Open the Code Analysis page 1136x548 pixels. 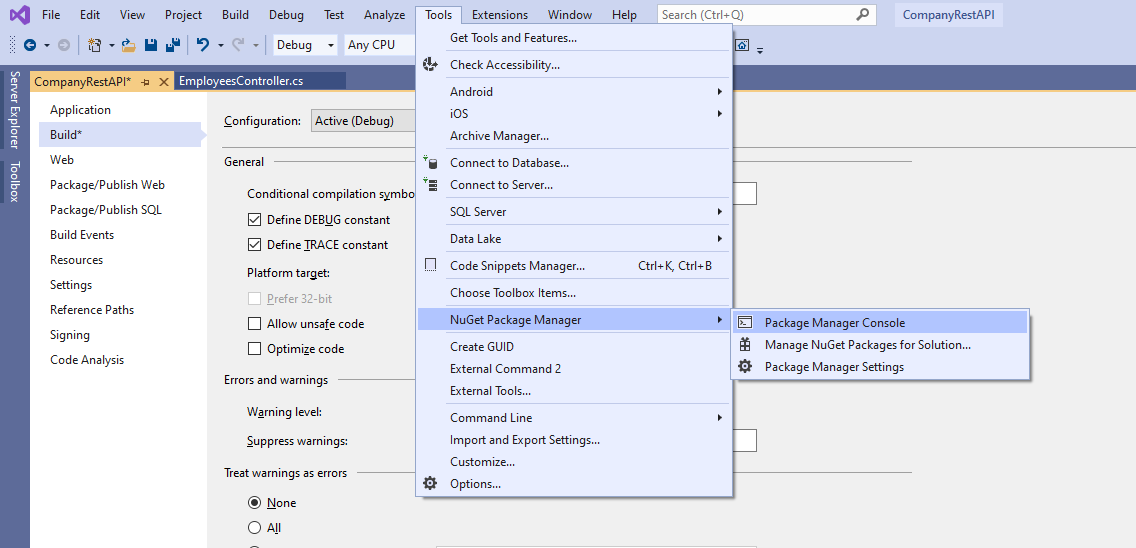click(87, 360)
